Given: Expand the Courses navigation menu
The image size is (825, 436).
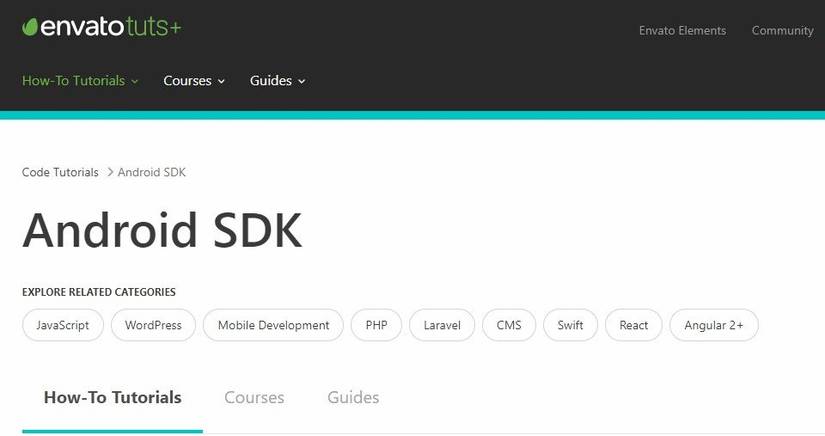Looking at the screenshot, I should (194, 80).
